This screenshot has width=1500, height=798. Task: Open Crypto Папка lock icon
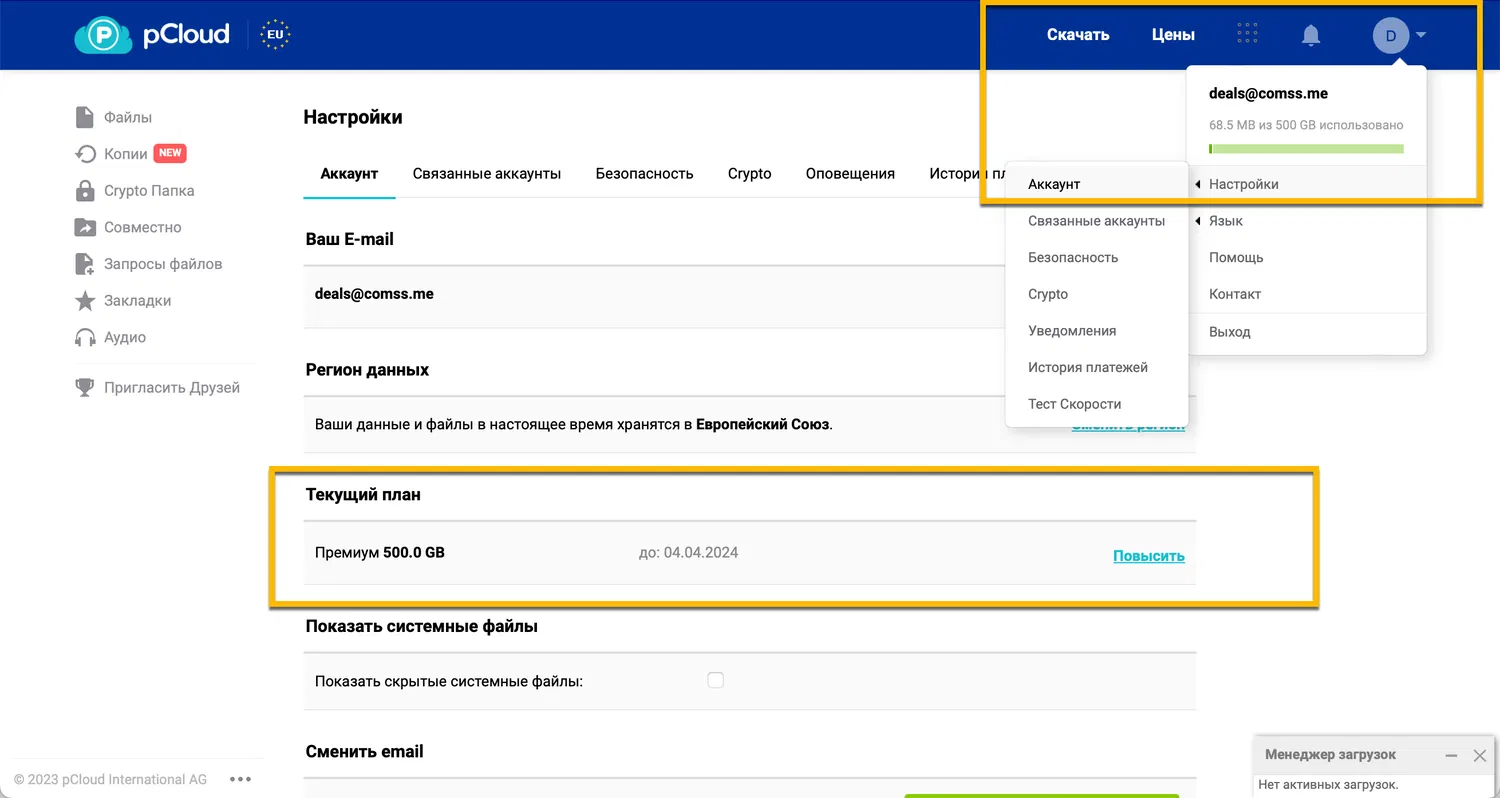(x=85, y=190)
